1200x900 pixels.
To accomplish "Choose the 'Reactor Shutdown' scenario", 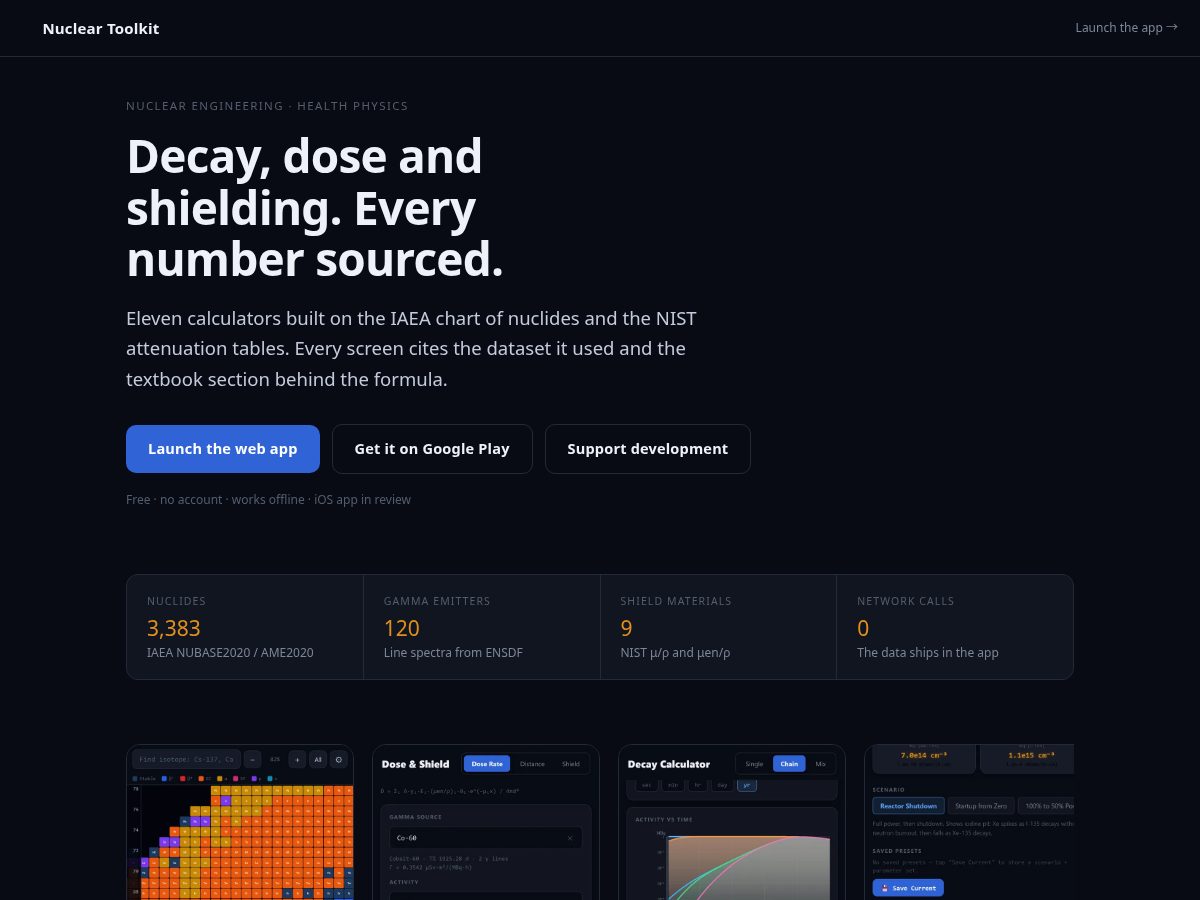I will coord(908,806).
